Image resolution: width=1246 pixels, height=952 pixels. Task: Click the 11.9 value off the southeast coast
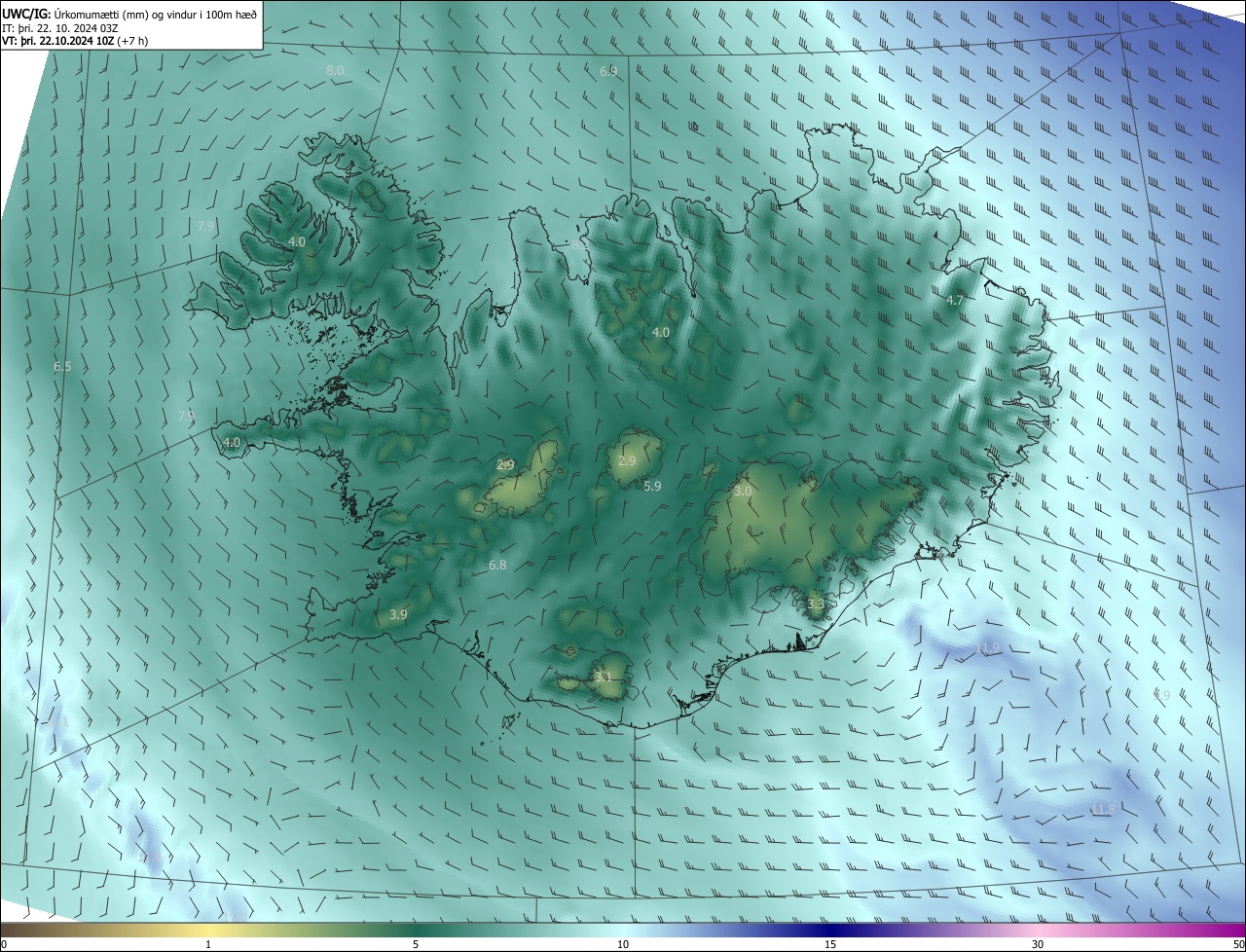click(x=988, y=648)
